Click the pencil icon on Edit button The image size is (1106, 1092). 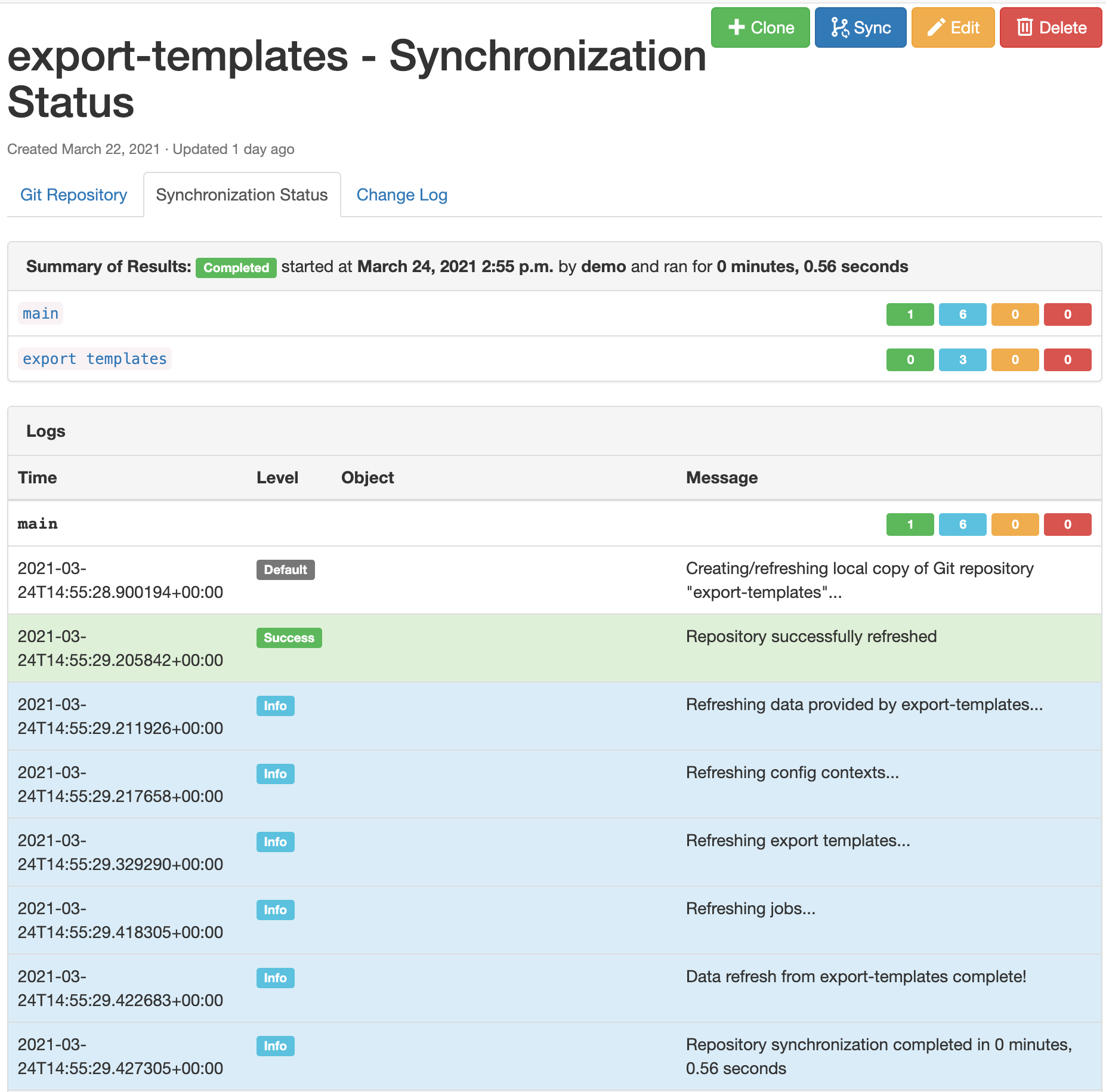pyautogui.click(x=936, y=27)
